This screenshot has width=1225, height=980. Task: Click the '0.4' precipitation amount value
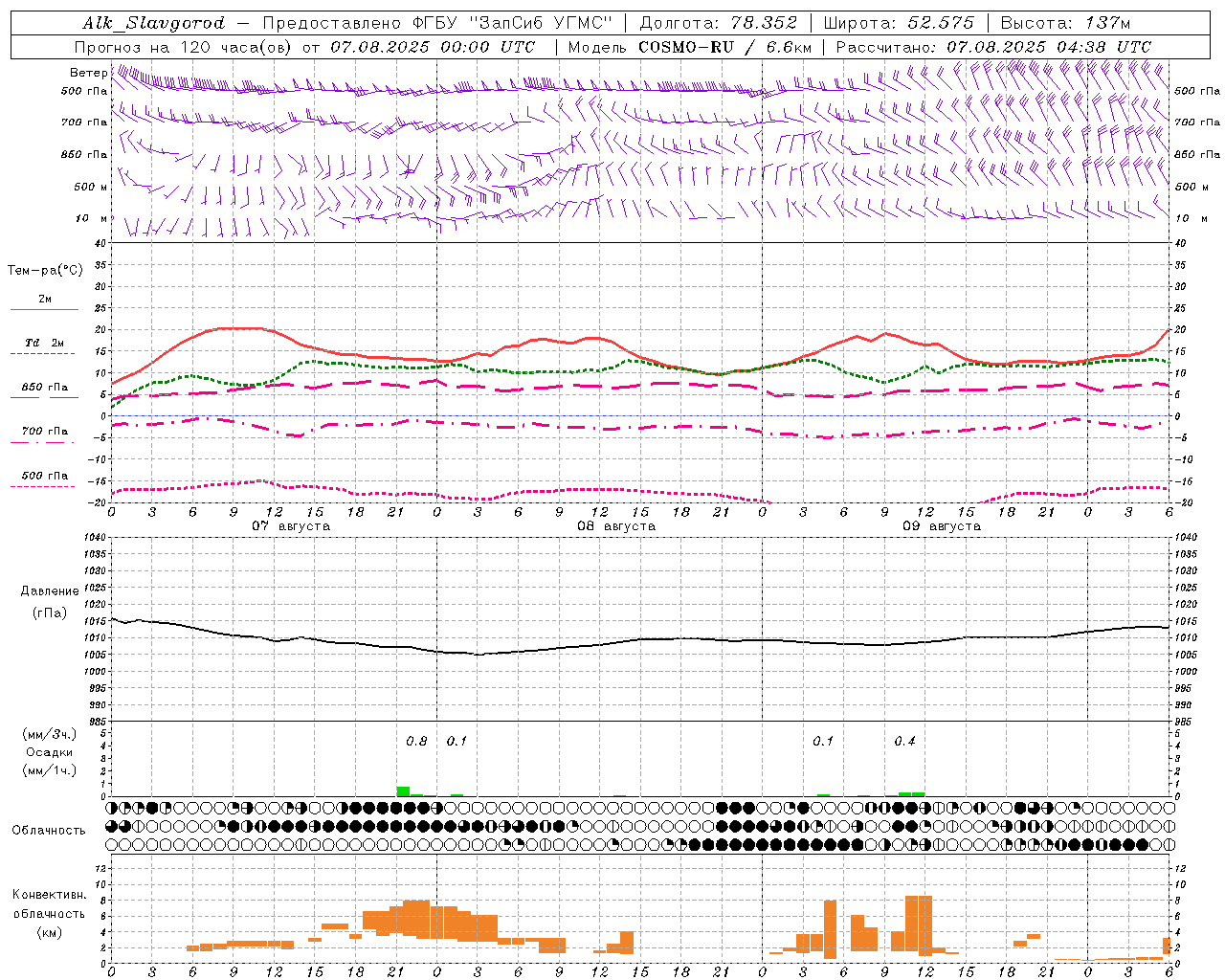coord(904,742)
